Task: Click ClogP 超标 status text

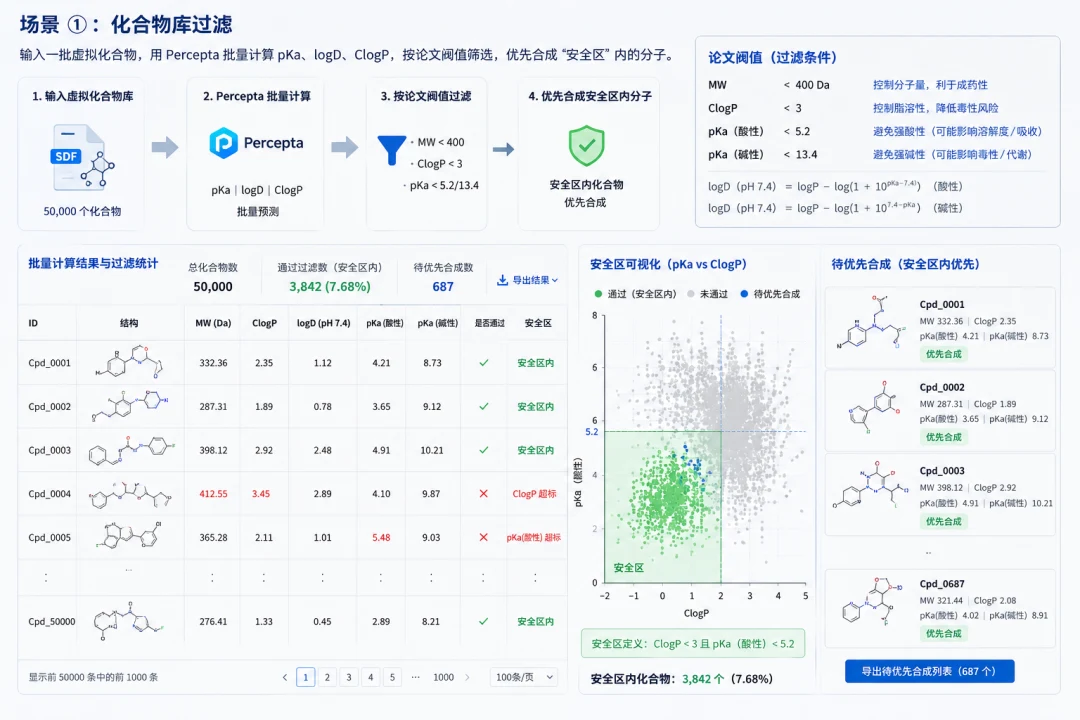Action: [x=534, y=493]
